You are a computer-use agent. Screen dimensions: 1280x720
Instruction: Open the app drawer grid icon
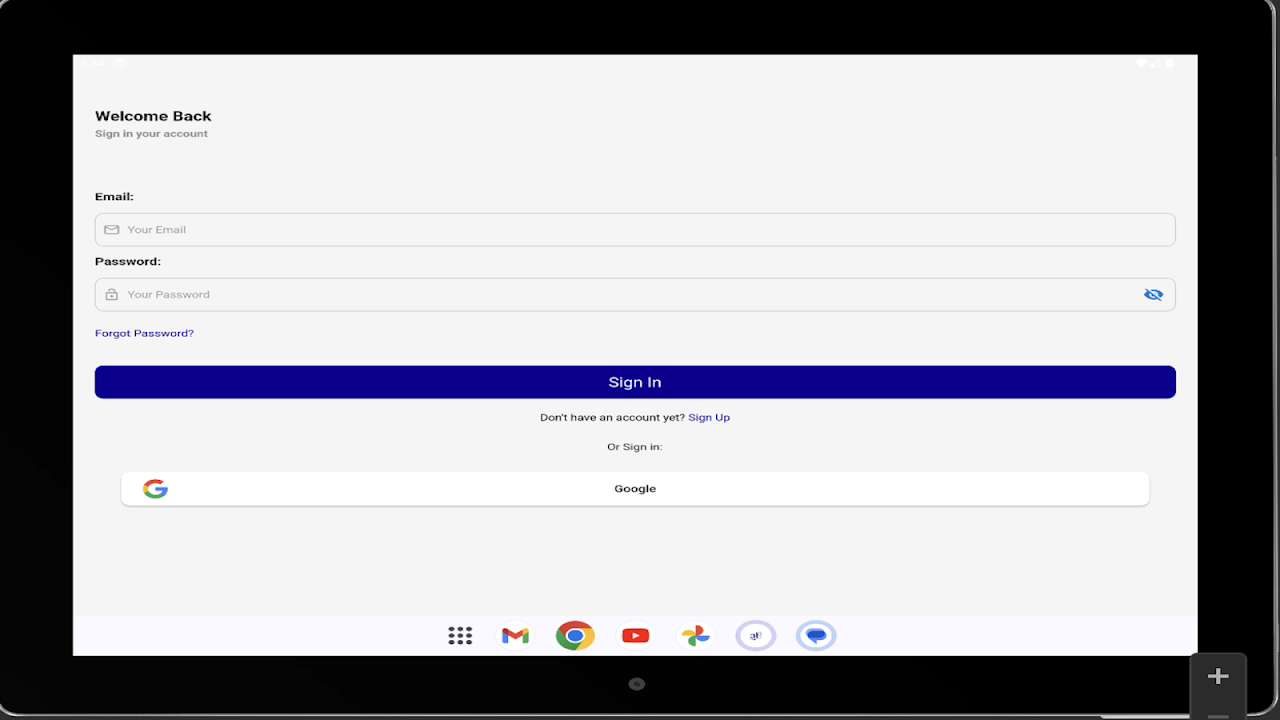[x=460, y=636]
